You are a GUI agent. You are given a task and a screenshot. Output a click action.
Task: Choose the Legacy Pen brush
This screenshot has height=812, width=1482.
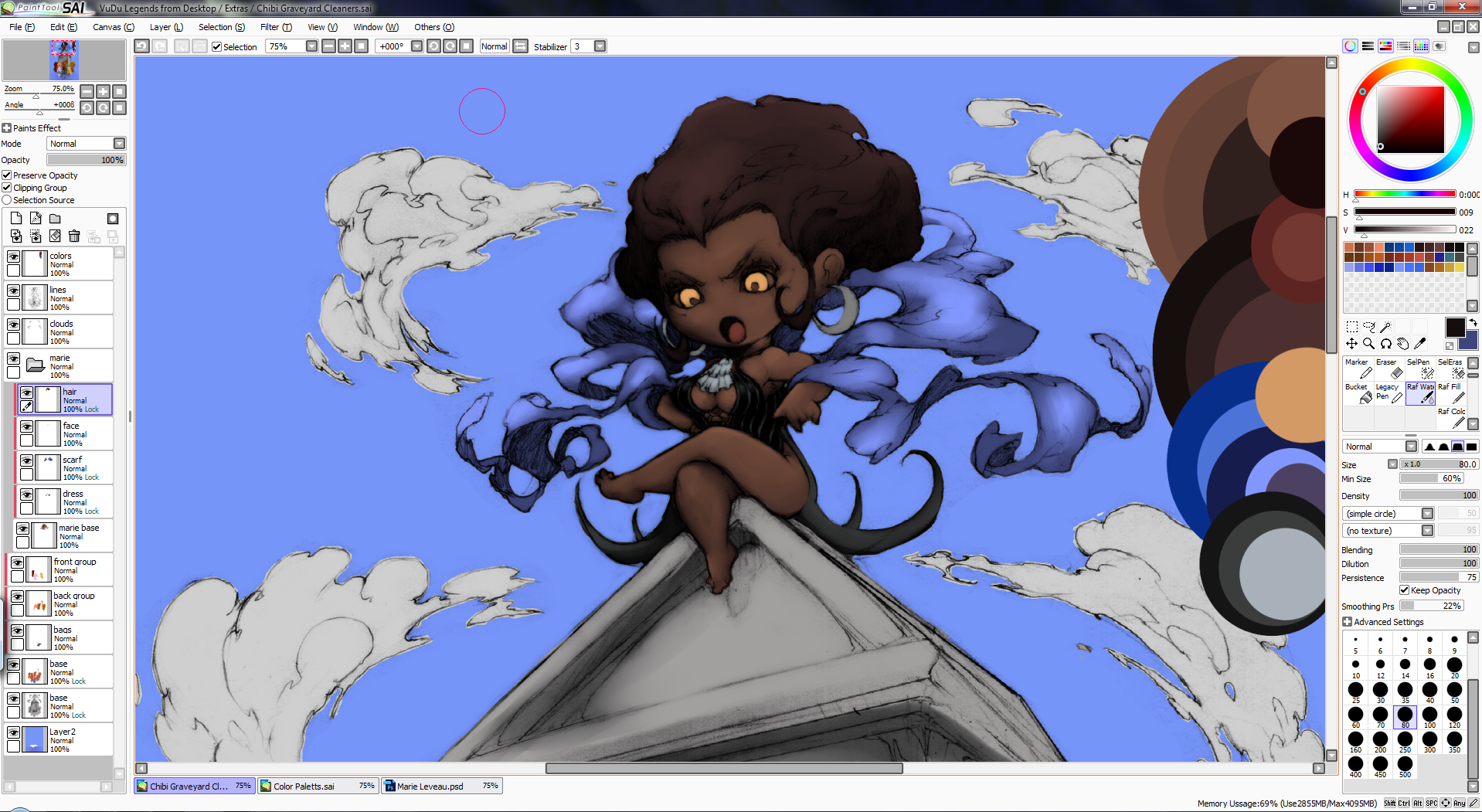click(1389, 393)
